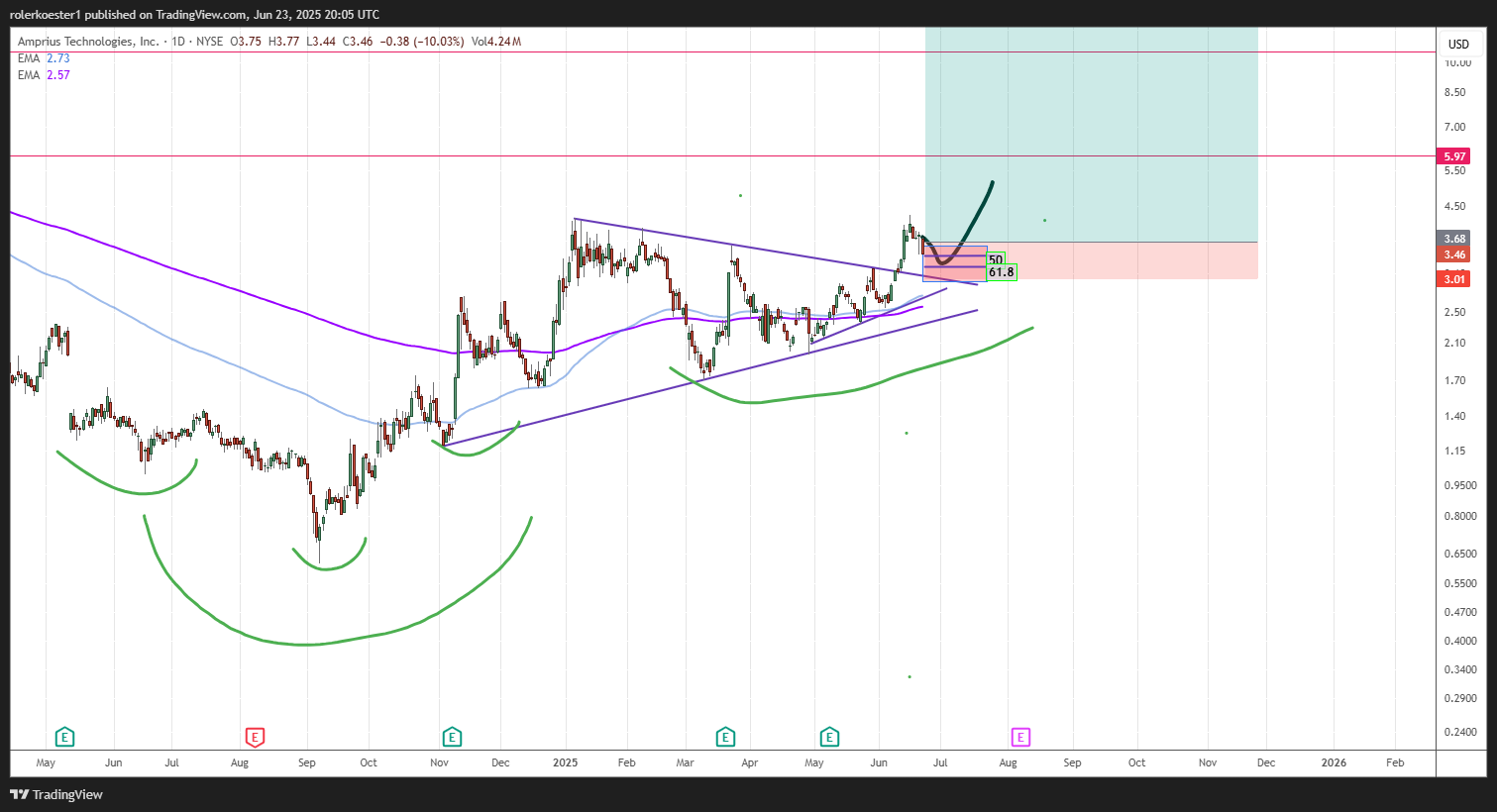
Task: Click the leftmost green earnings marker
Action: coord(64,737)
